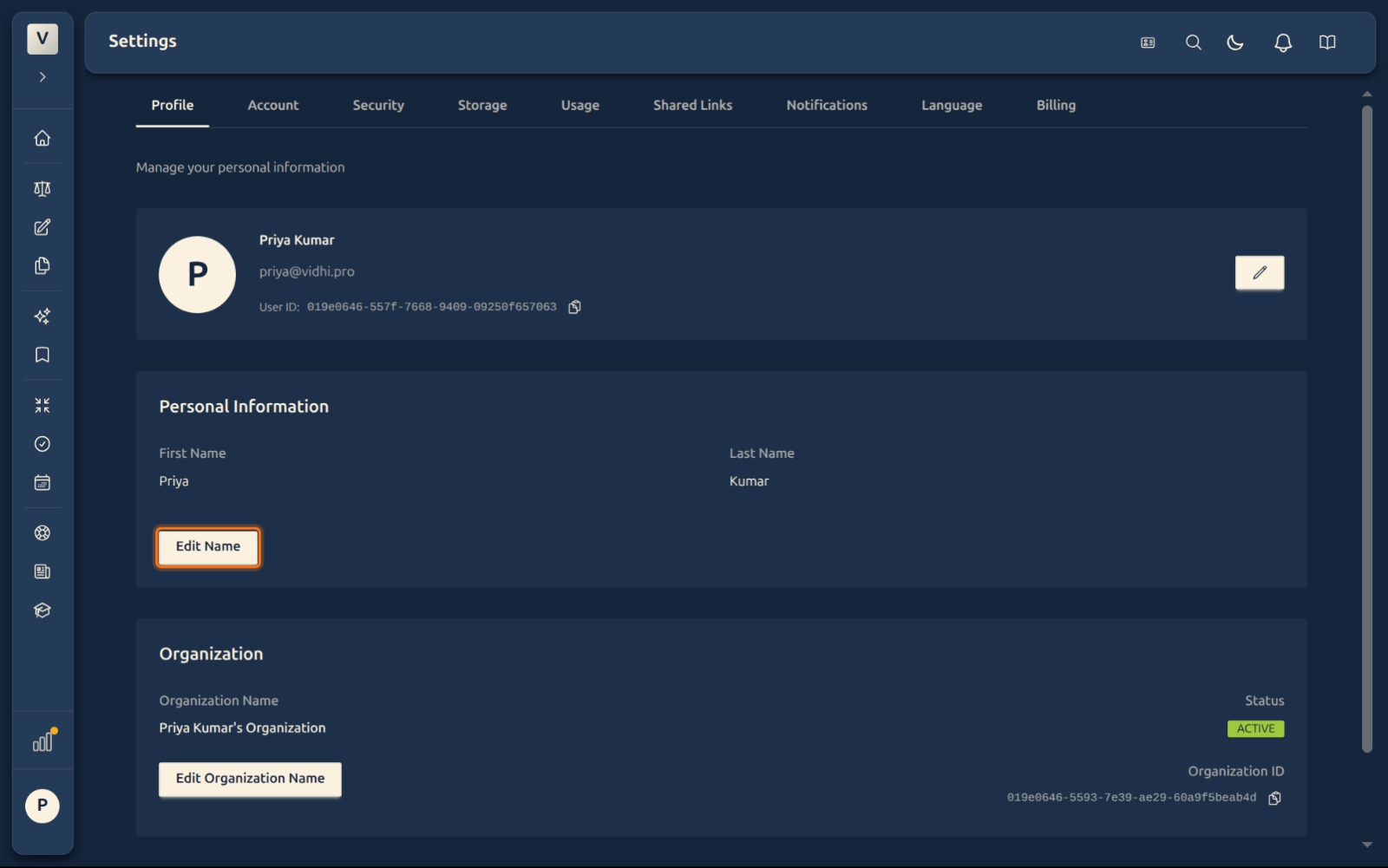1388x868 pixels.
Task: Switch to the Account tab
Action: 273,105
